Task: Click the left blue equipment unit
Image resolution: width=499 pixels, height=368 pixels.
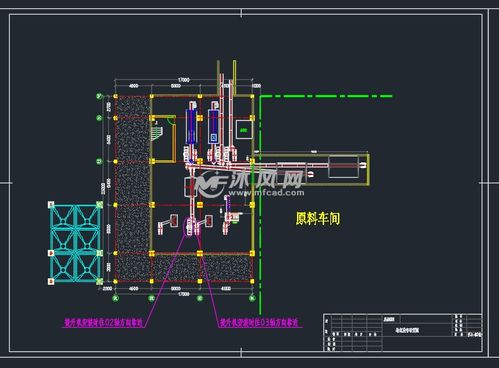Action: 191,126
